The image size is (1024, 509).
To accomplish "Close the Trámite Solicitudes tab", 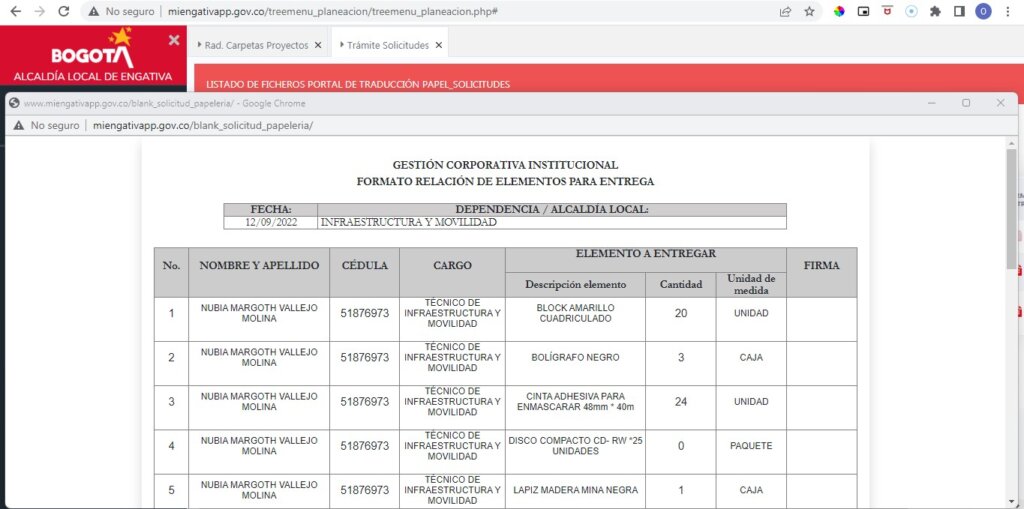I will 439,45.
